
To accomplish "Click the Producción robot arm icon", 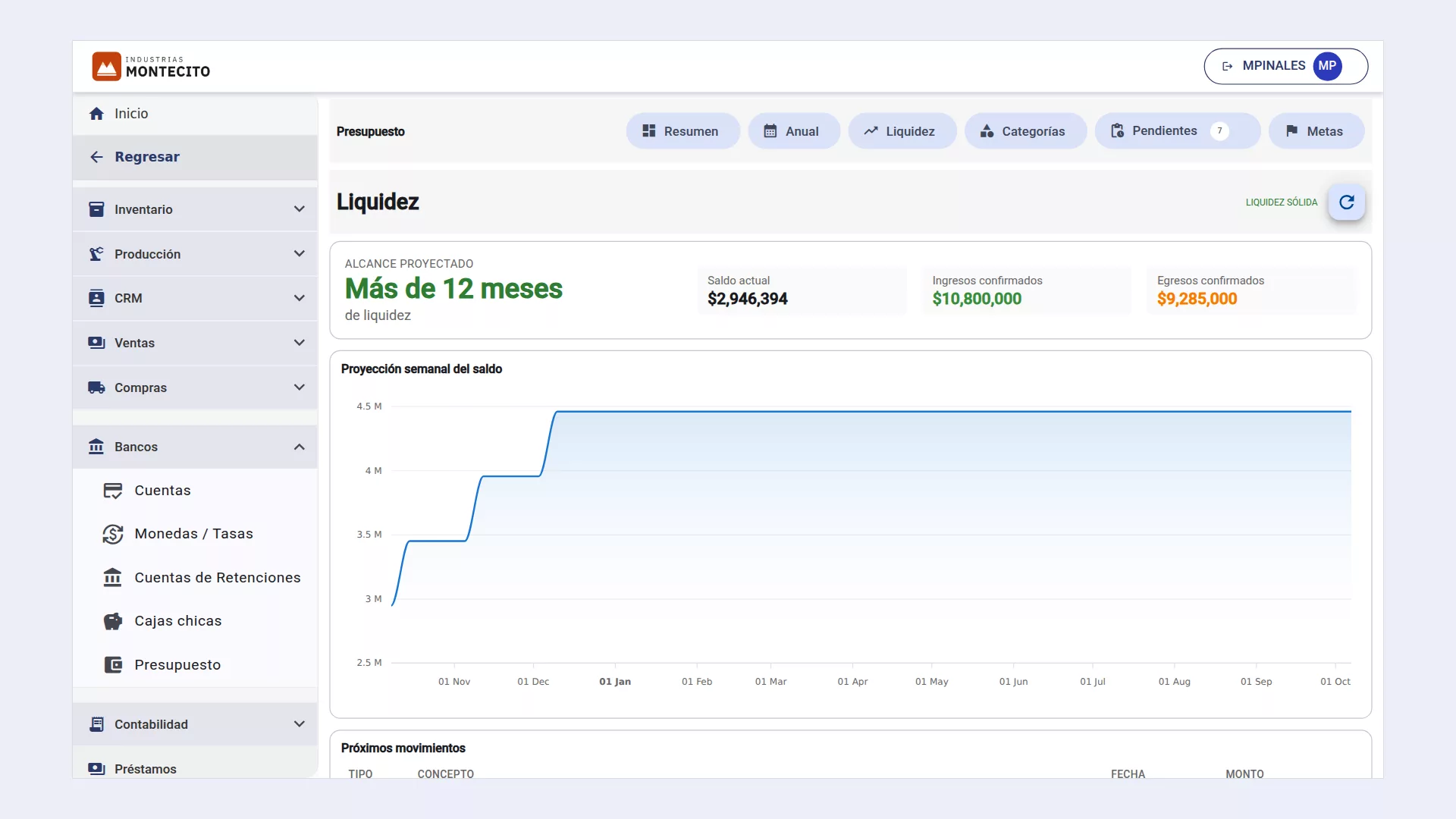I will [96, 254].
